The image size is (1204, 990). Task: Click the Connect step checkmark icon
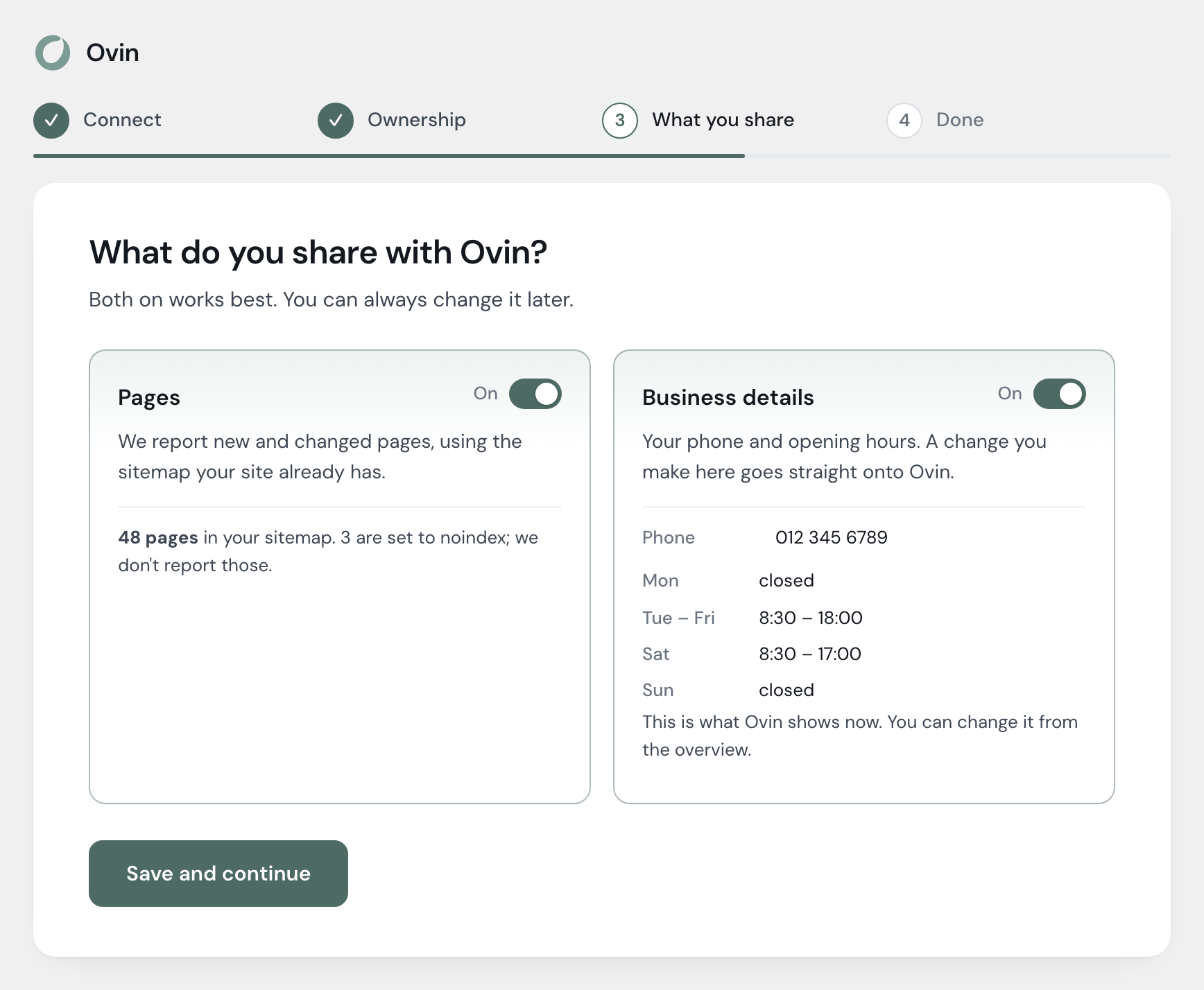click(51, 121)
